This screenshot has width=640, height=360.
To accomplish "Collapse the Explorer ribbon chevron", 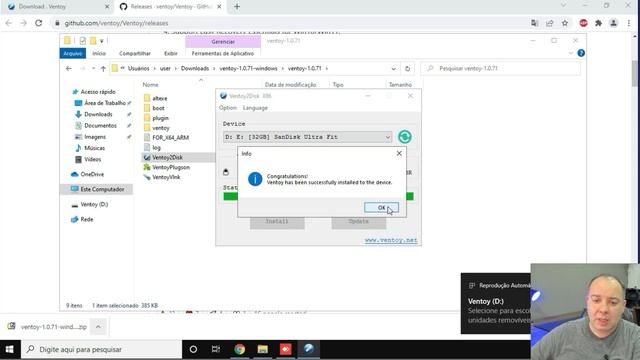I will [571, 53].
